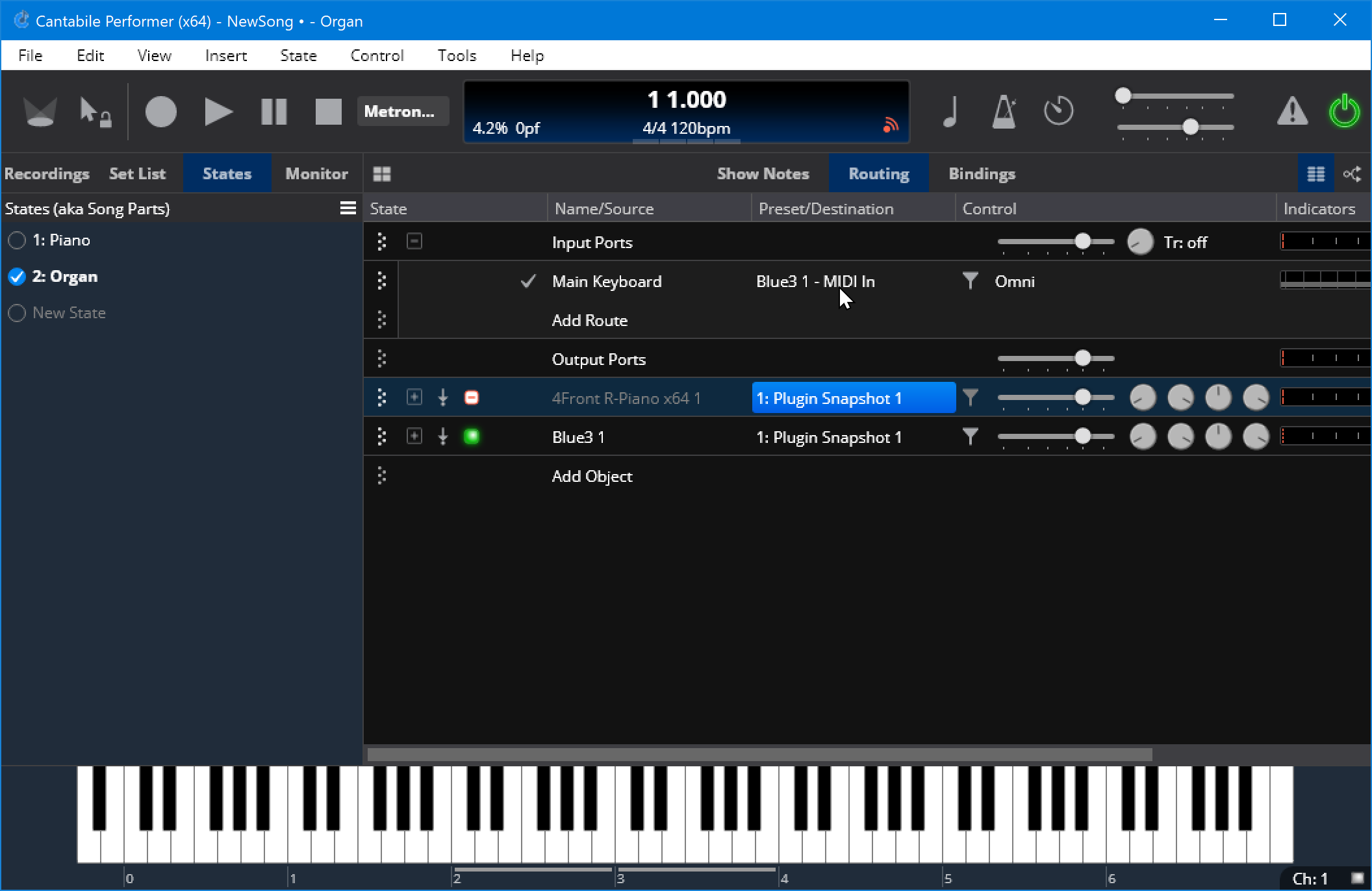Screen dimensions: 1372x891
Task: Open the States panel hamburger menu
Action: [x=348, y=208]
